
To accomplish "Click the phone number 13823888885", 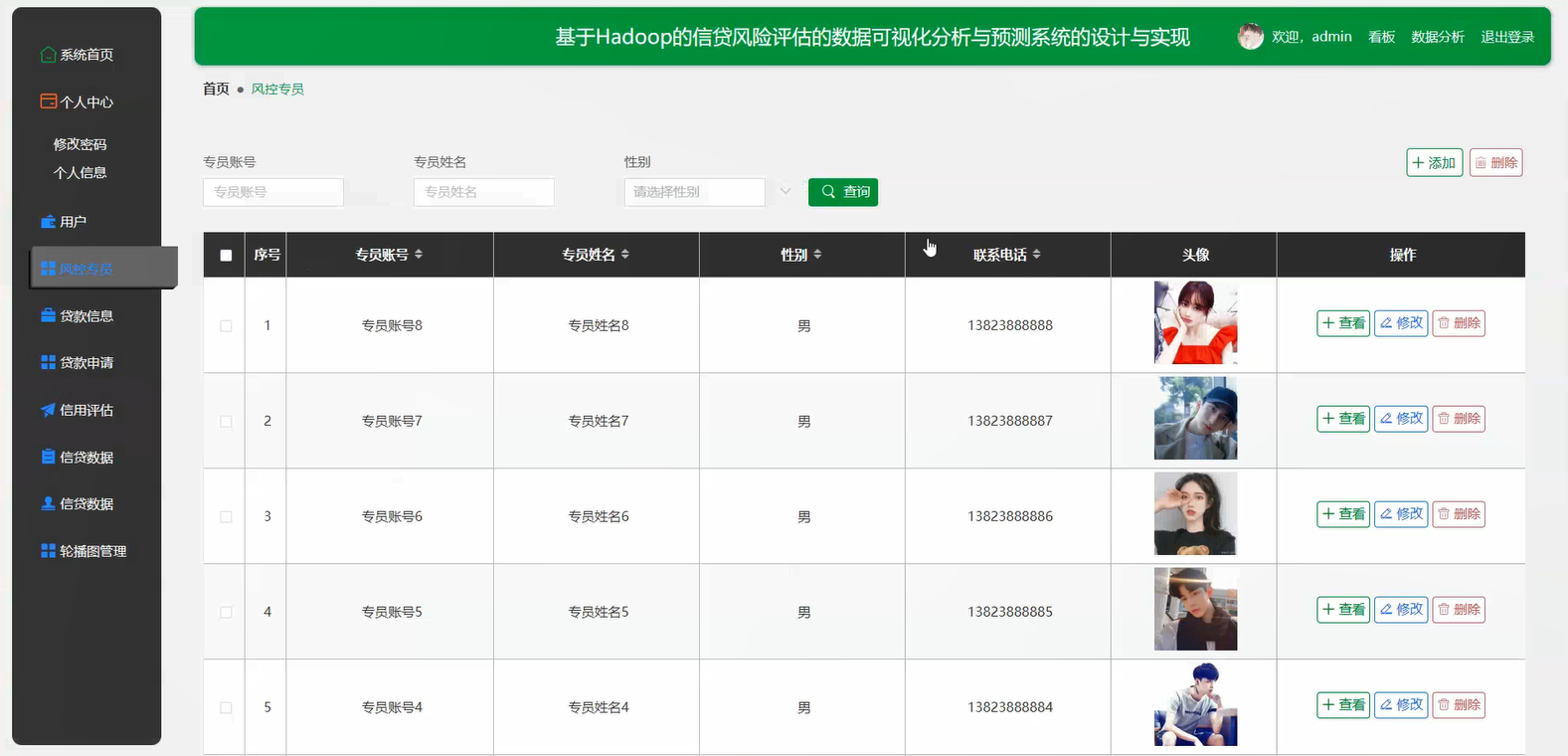I will coord(1010,612).
